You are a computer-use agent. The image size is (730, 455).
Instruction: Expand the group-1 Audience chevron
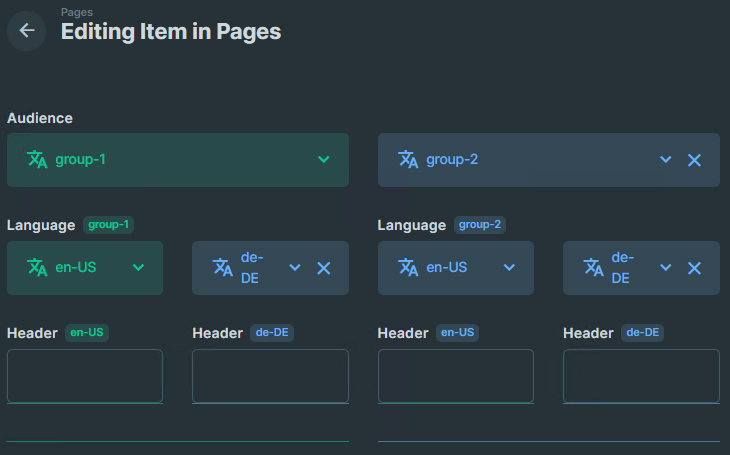pyautogui.click(x=324, y=160)
